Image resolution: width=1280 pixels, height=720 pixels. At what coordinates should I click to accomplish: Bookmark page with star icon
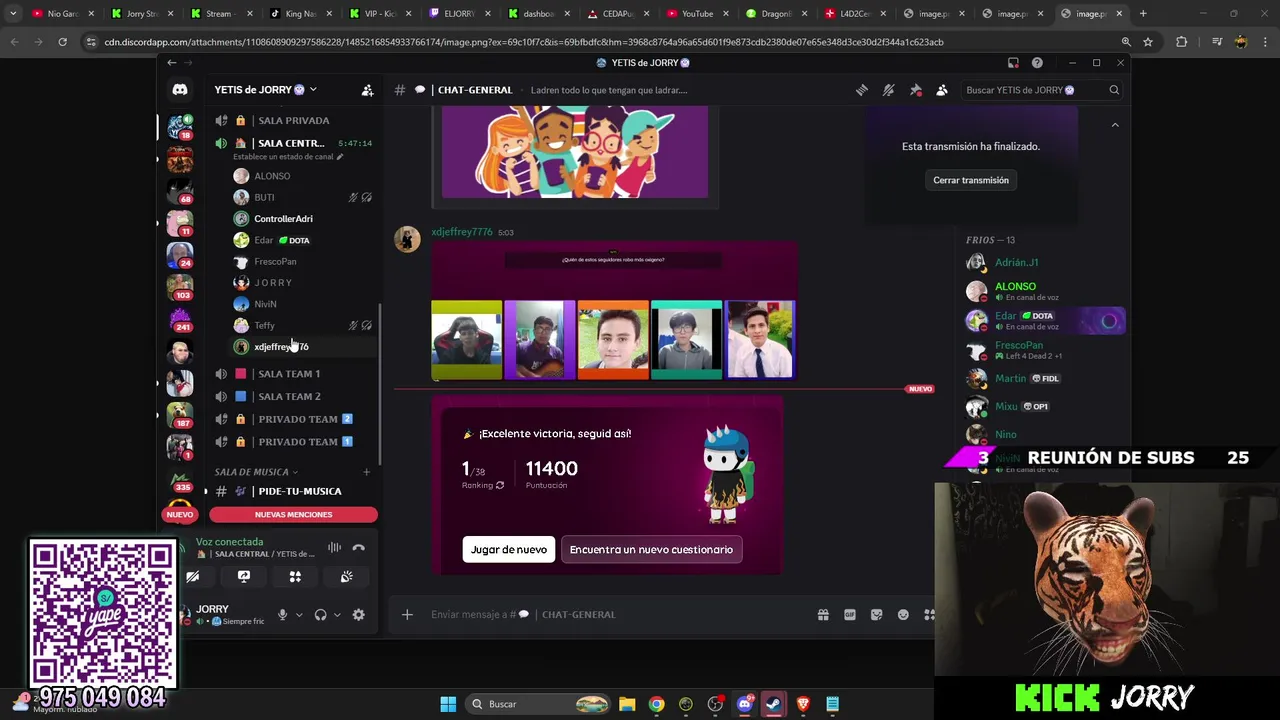click(1148, 42)
